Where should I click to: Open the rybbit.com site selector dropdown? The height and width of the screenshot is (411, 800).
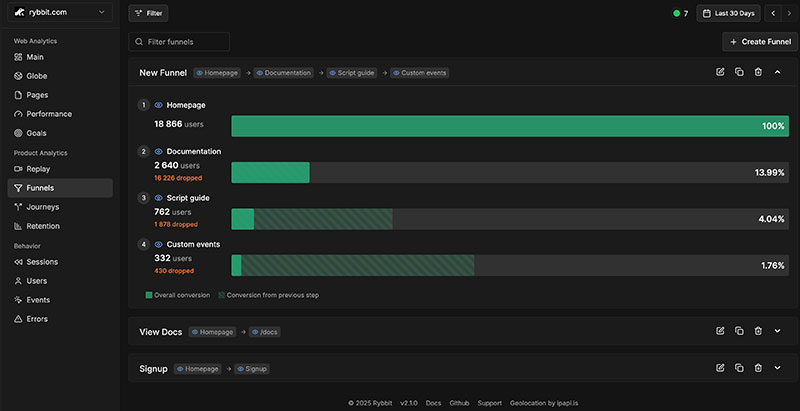click(x=60, y=12)
